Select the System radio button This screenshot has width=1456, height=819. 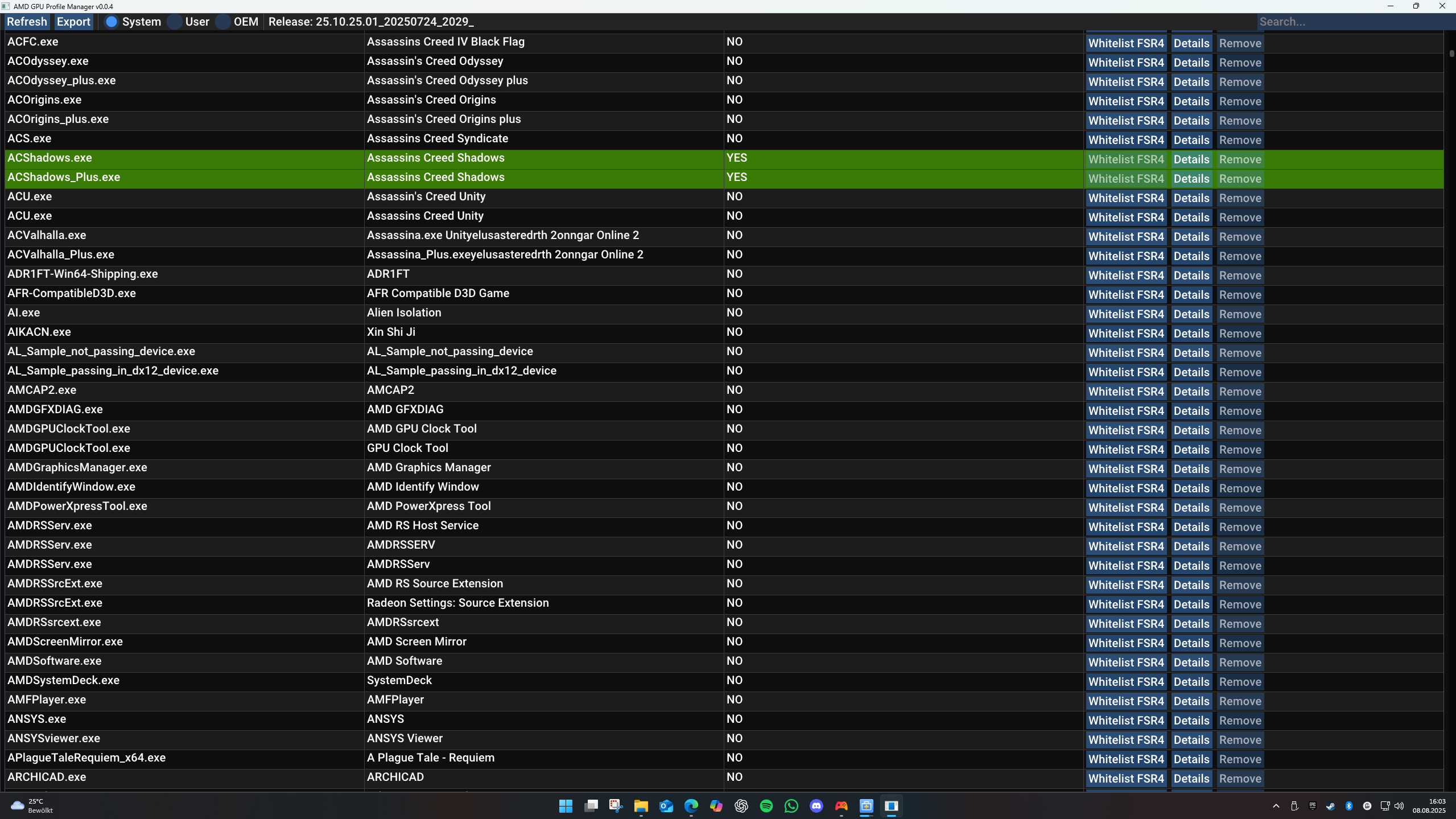point(112,22)
